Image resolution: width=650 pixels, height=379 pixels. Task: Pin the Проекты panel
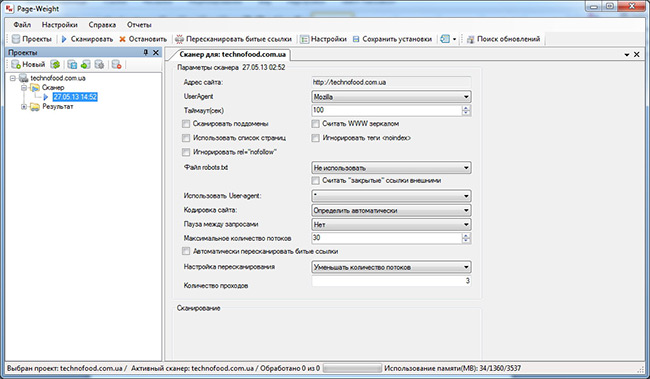pos(146,52)
